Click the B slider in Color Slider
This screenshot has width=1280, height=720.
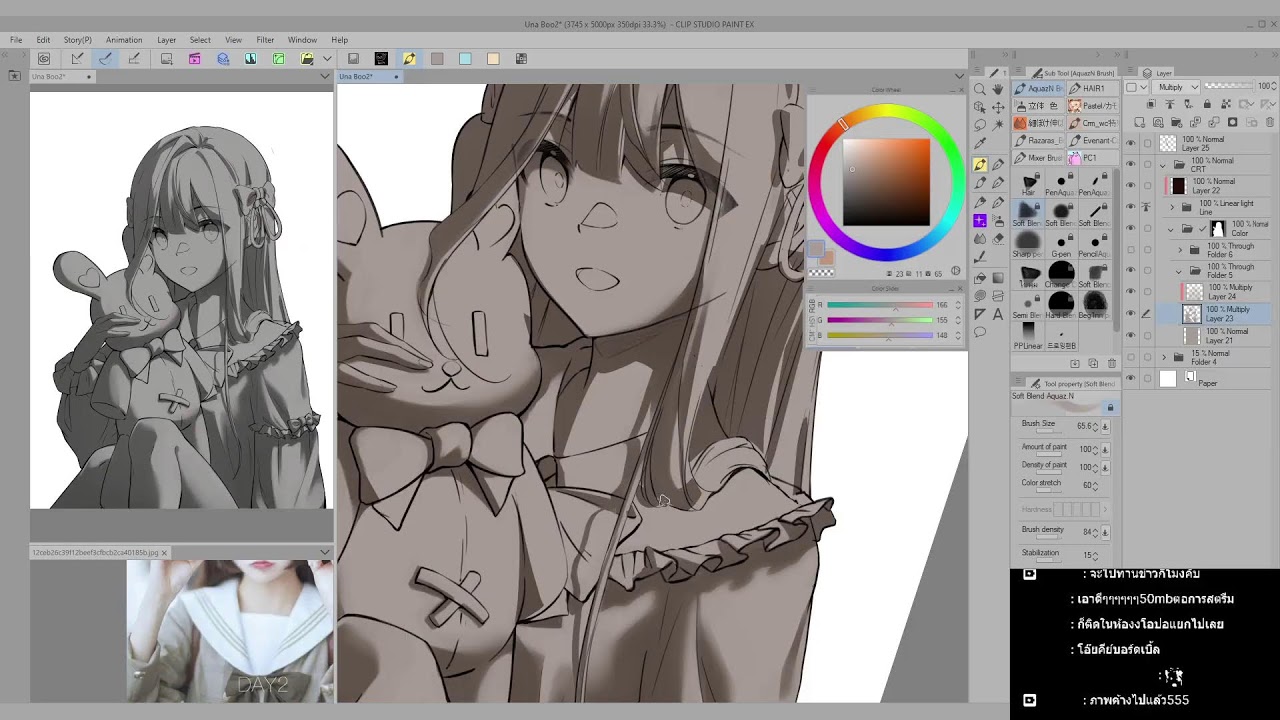point(880,335)
